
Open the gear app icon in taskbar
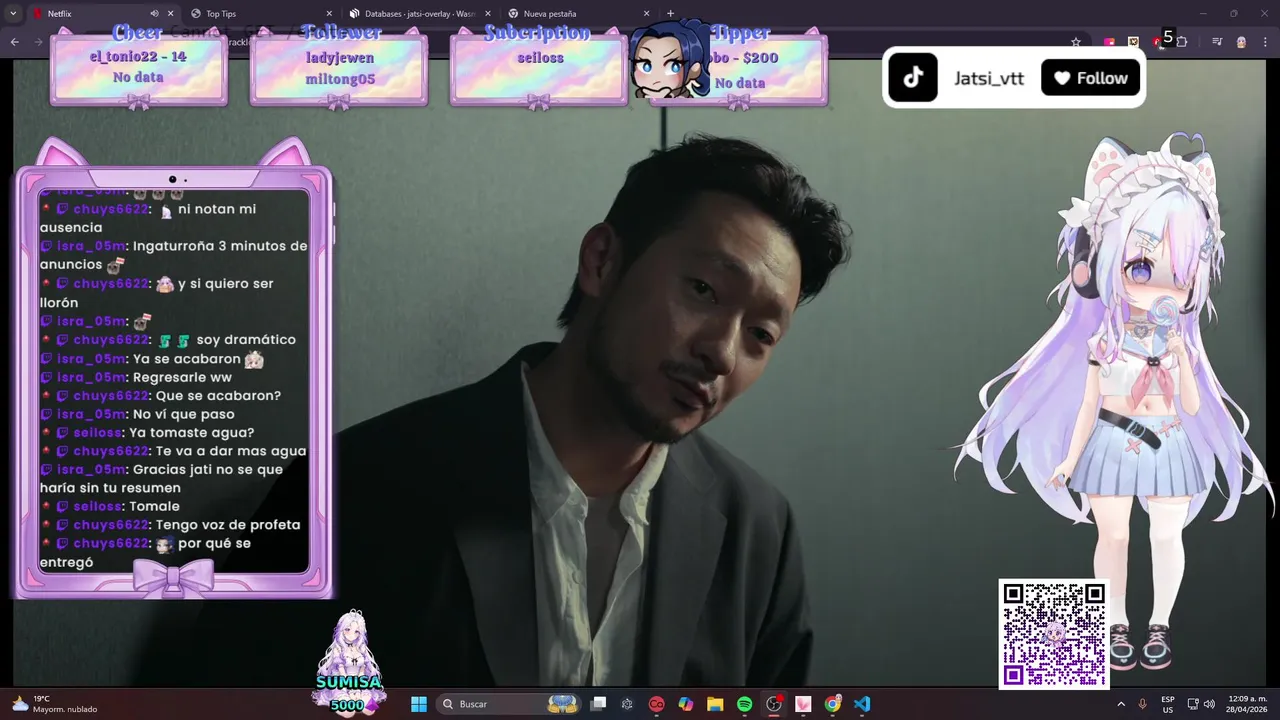(x=627, y=704)
